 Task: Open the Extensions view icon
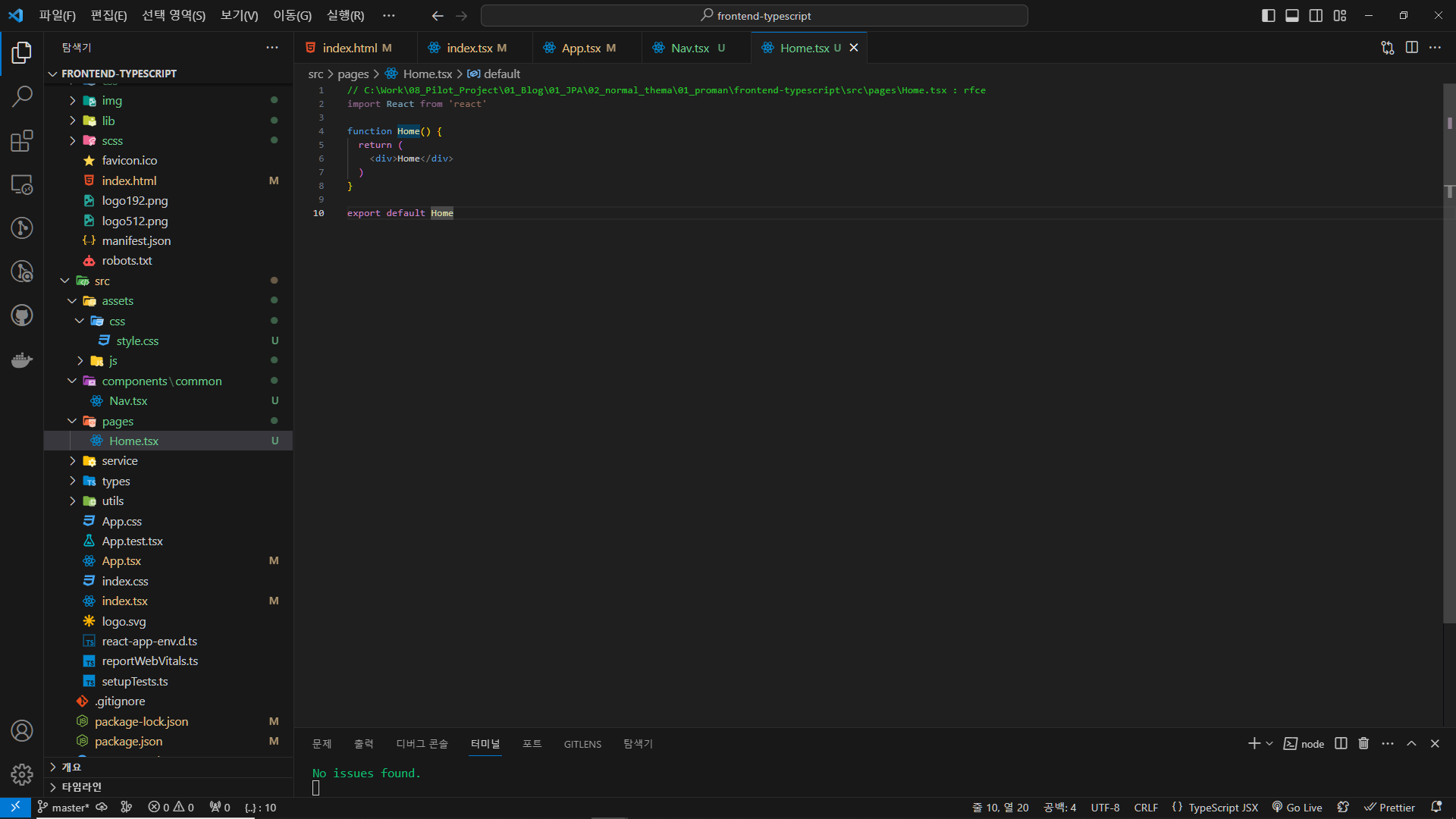22,140
